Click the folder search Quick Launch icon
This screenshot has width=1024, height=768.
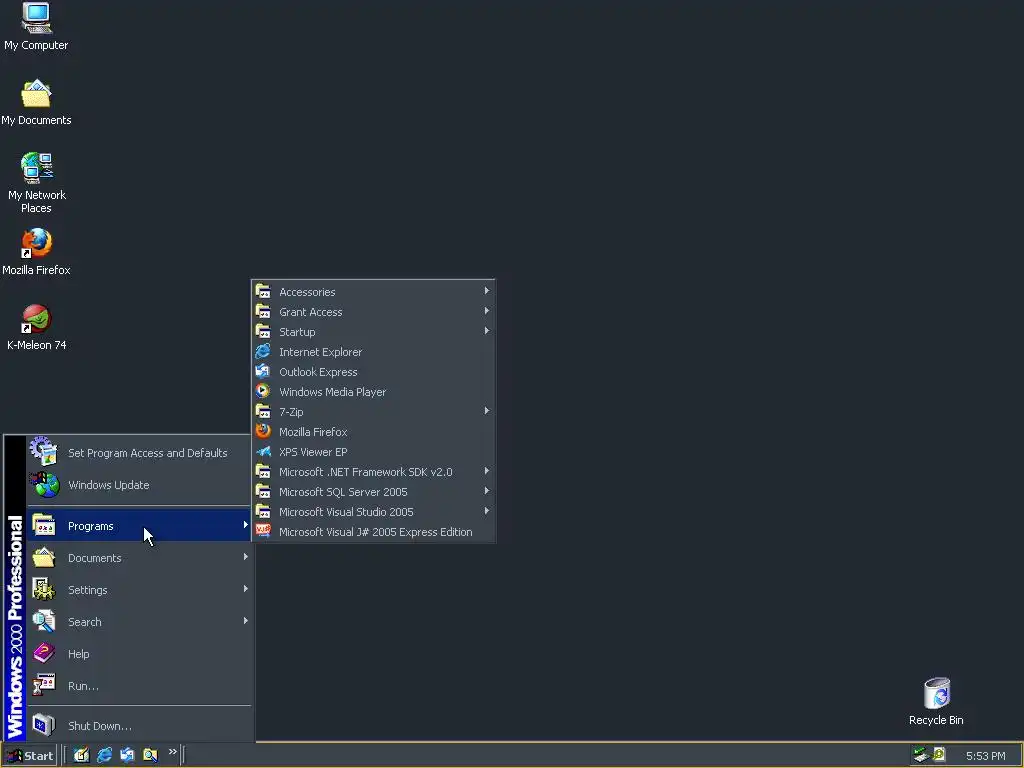[x=150, y=755]
